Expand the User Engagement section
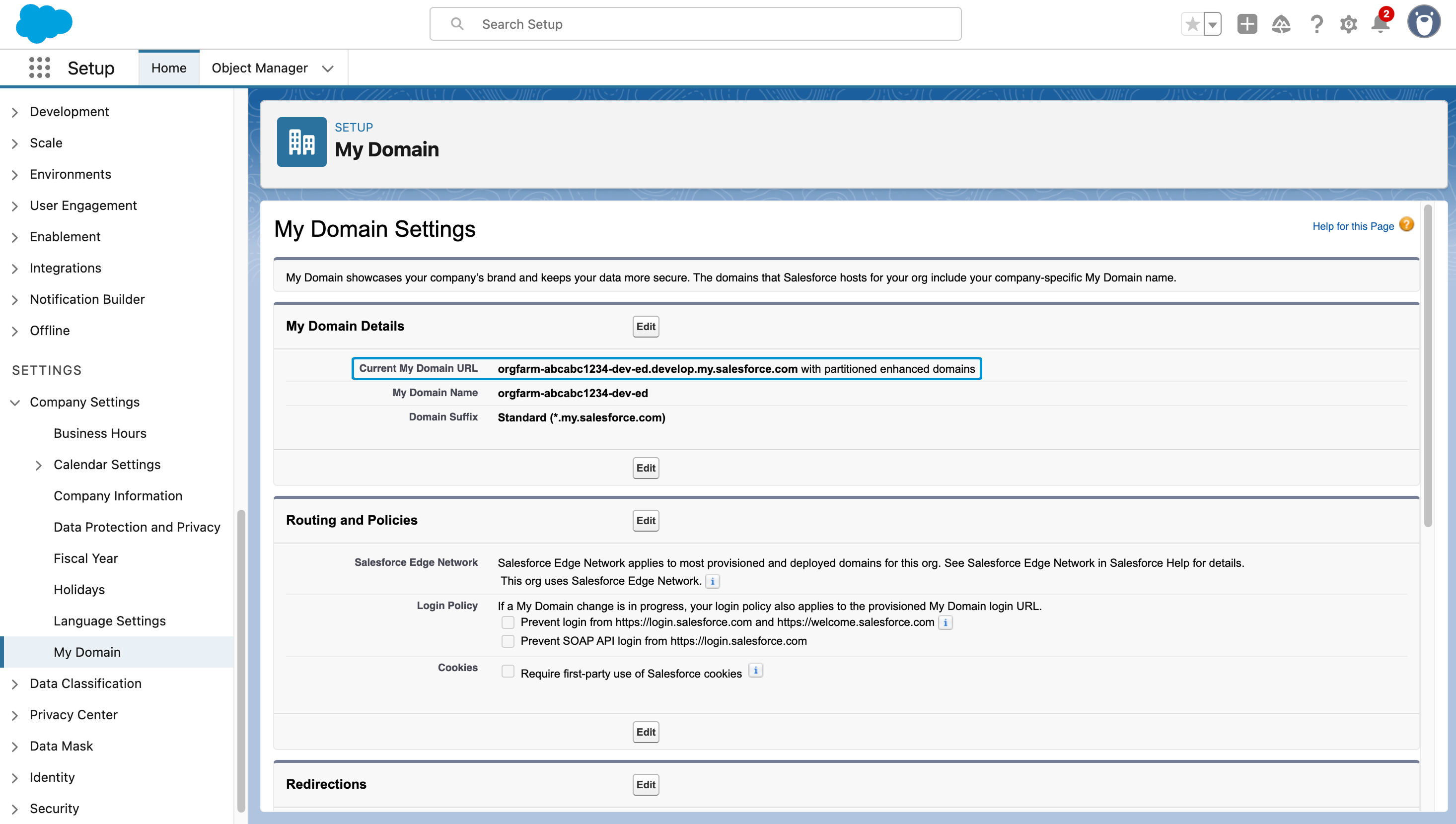 (x=15, y=206)
